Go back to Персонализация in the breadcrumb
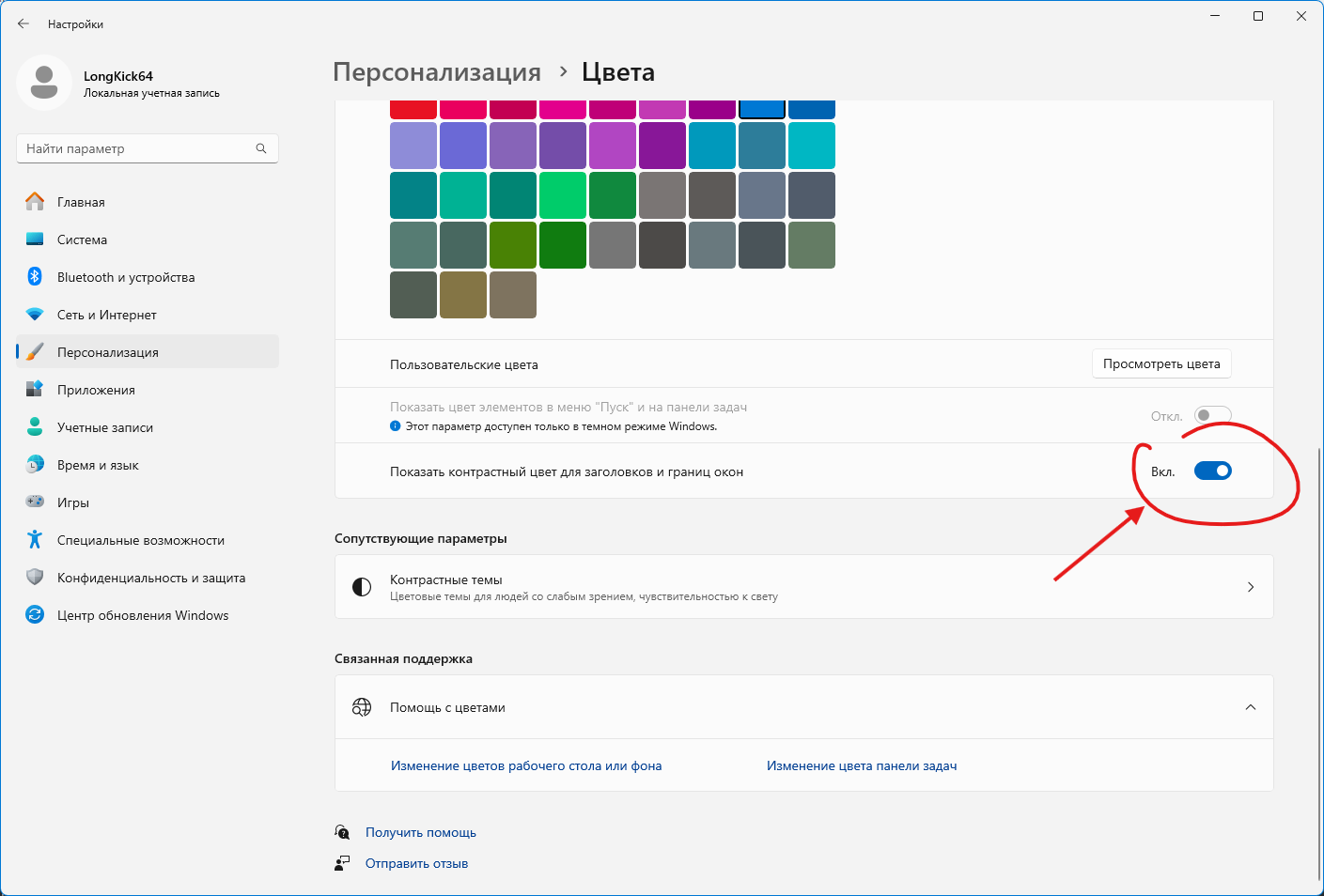This screenshot has height=896, width=1324. [x=437, y=72]
